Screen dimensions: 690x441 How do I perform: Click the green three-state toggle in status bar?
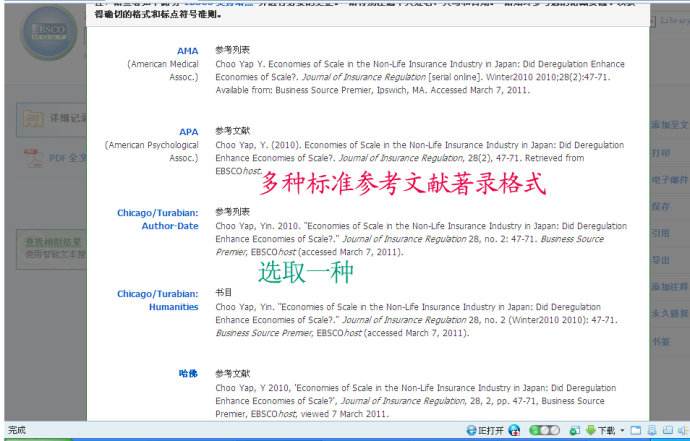(544, 430)
